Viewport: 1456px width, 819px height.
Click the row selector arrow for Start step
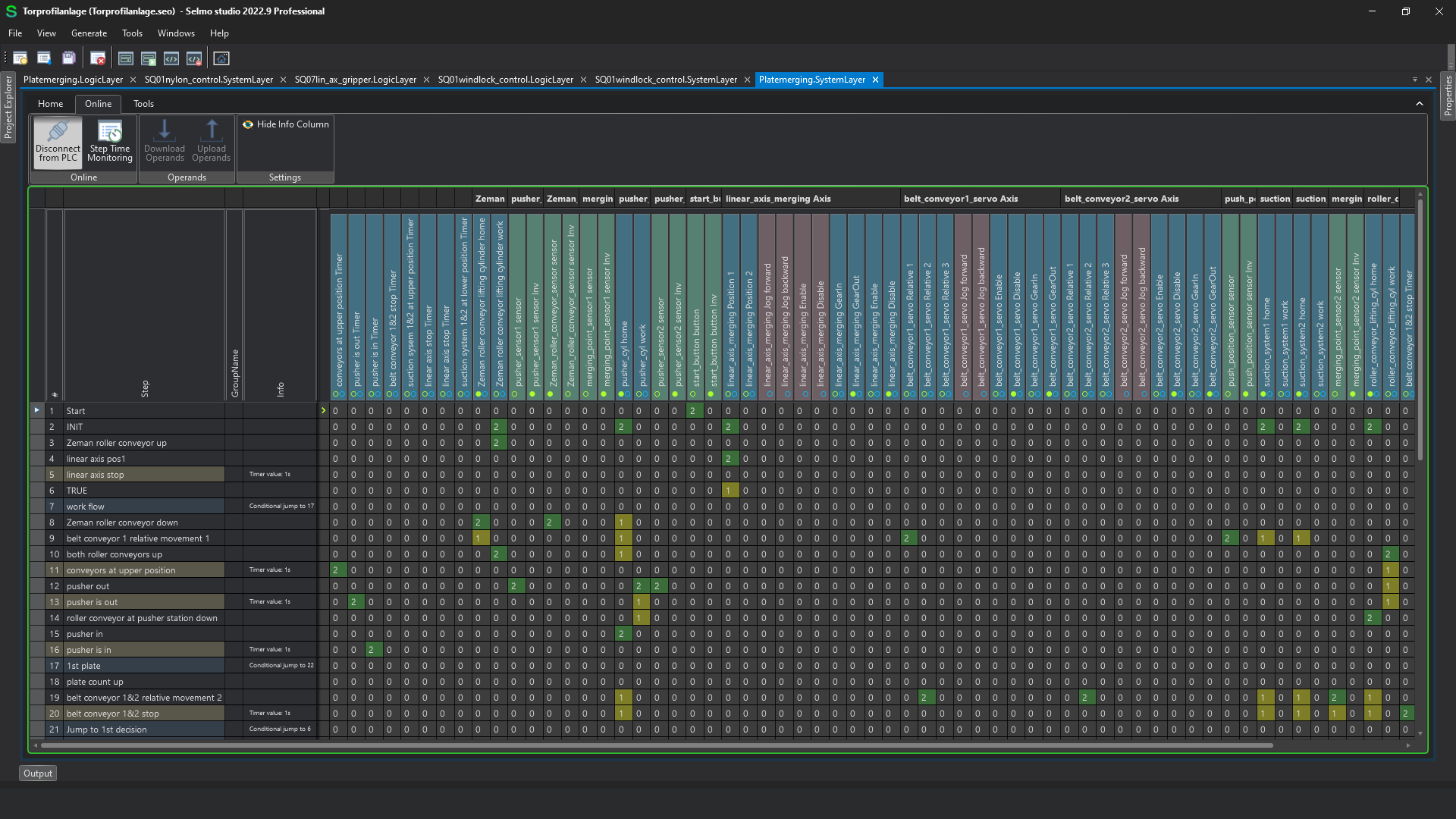point(36,410)
